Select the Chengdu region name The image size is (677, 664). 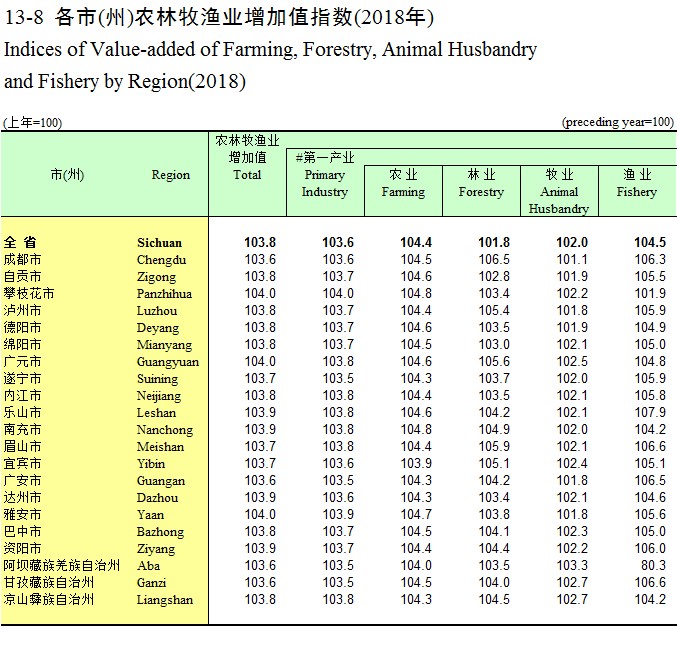point(161,260)
